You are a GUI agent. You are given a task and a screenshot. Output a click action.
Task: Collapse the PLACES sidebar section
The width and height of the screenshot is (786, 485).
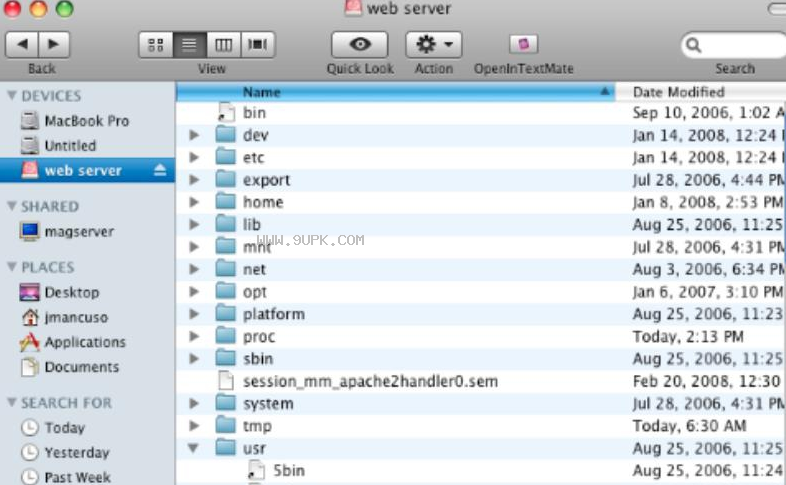(x=12, y=267)
